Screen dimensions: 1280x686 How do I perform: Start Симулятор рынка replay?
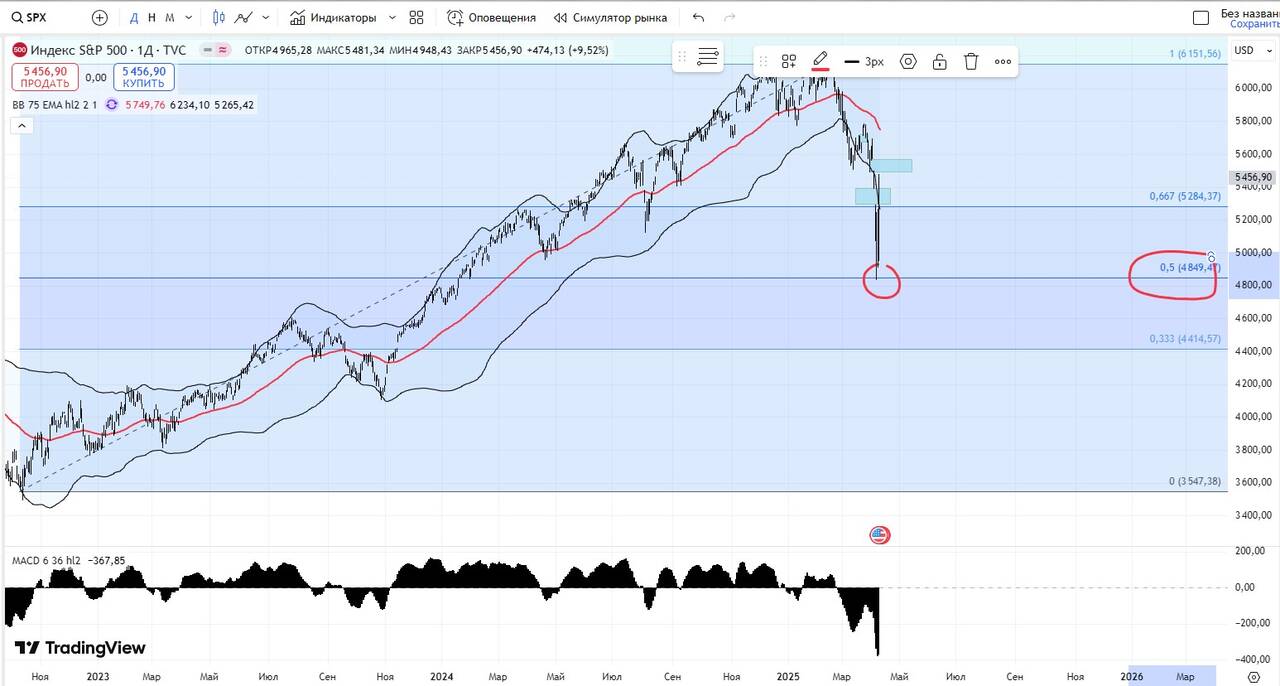click(610, 17)
